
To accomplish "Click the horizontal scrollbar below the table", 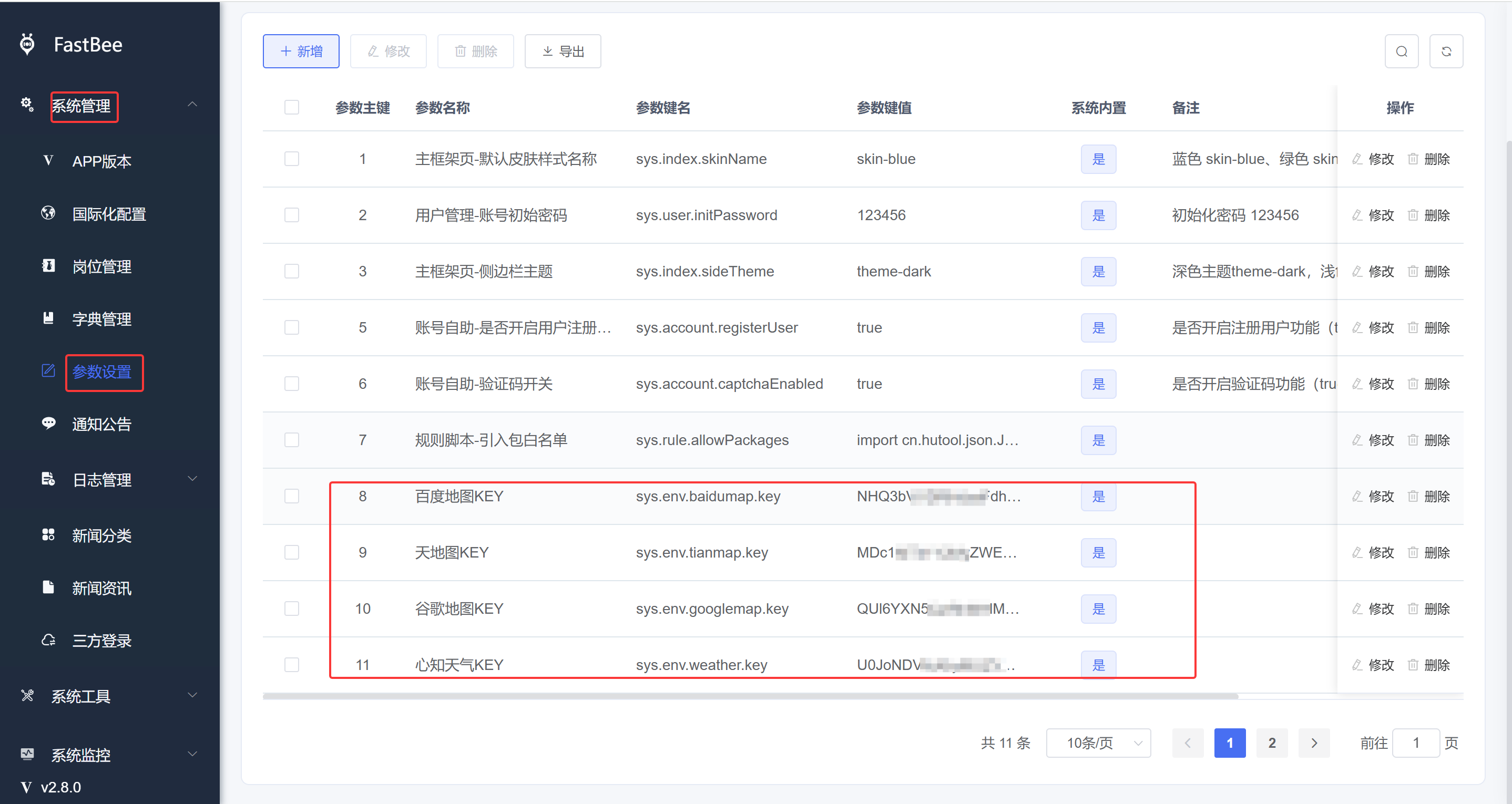I will point(750,697).
